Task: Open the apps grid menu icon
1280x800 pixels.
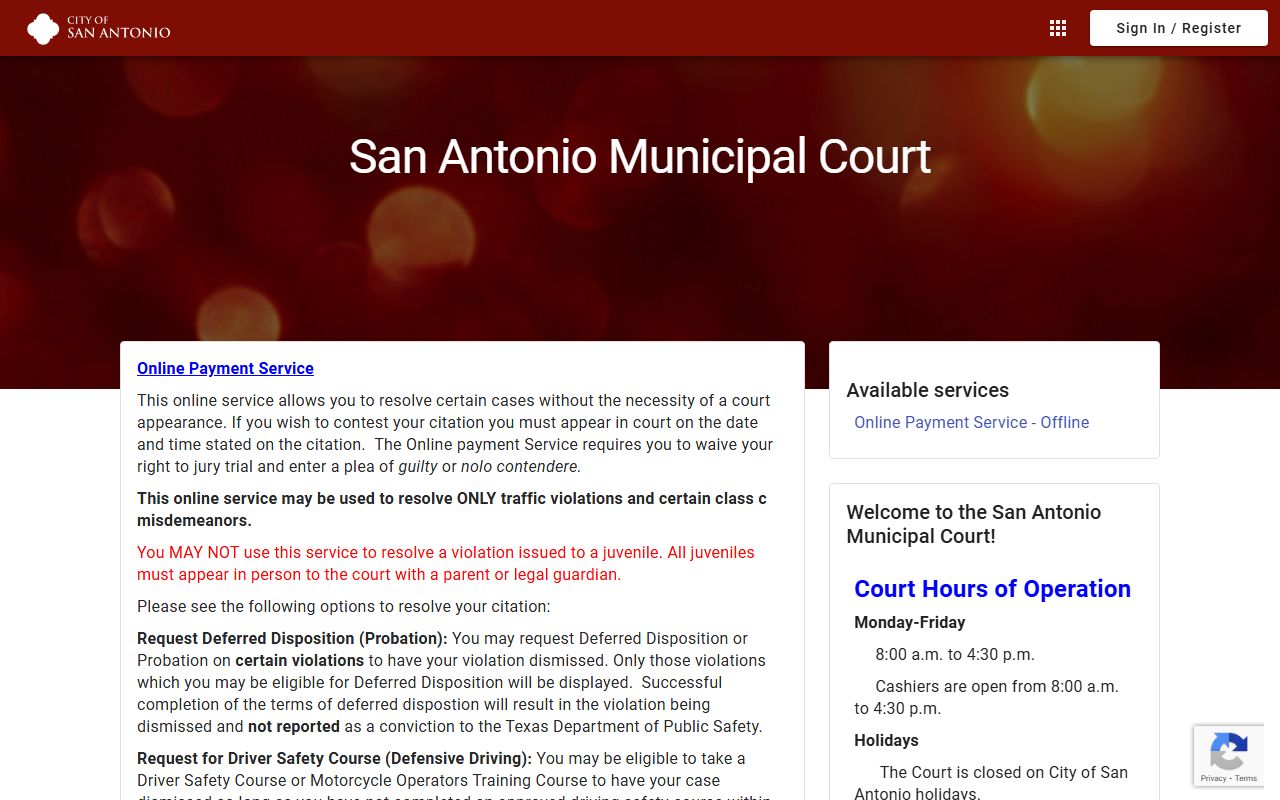Action: (1058, 28)
